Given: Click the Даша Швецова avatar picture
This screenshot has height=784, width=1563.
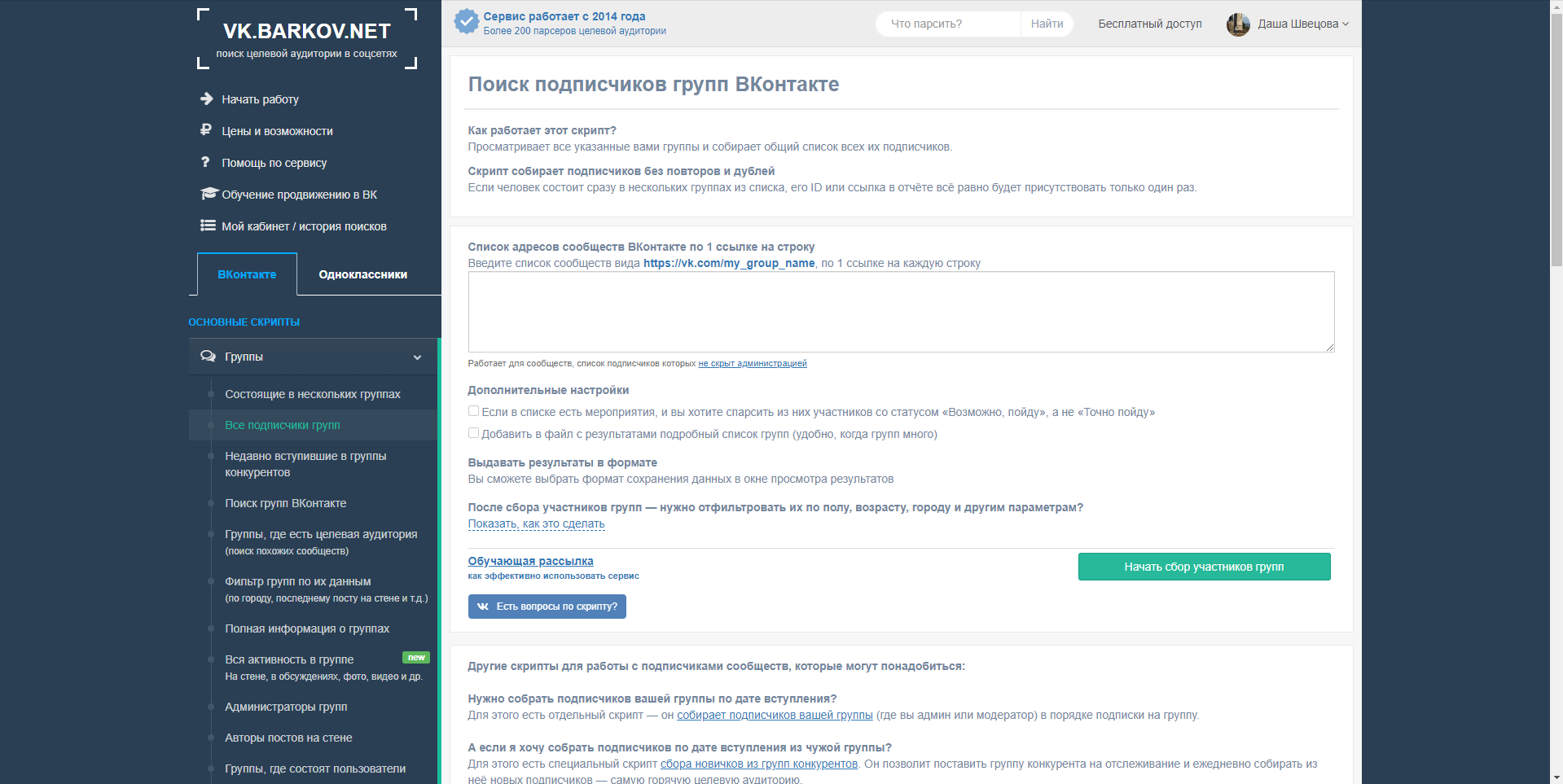Looking at the screenshot, I should (1238, 24).
